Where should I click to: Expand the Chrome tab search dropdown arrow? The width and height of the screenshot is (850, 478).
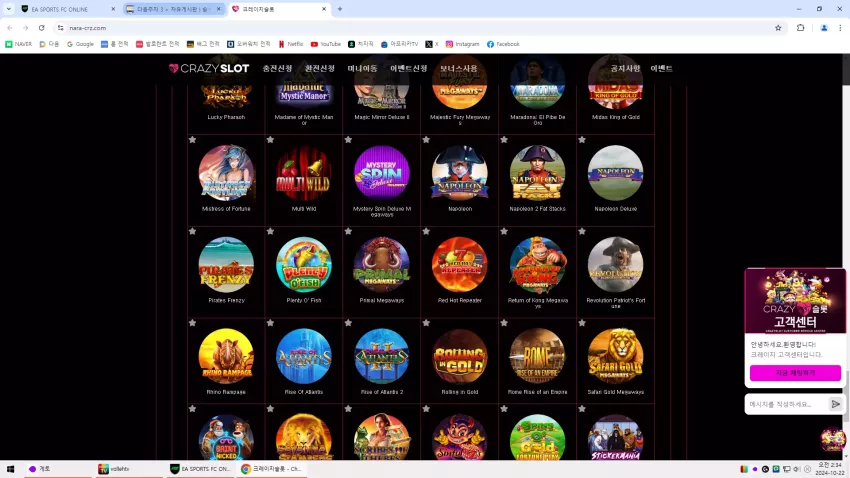(x=9, y=9)
